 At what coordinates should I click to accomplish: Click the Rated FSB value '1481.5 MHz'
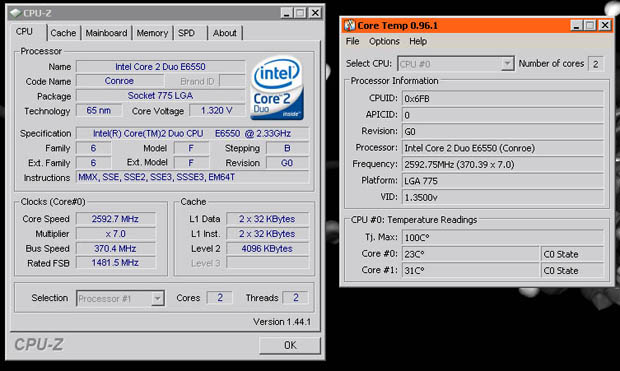(x=115, y=263)
